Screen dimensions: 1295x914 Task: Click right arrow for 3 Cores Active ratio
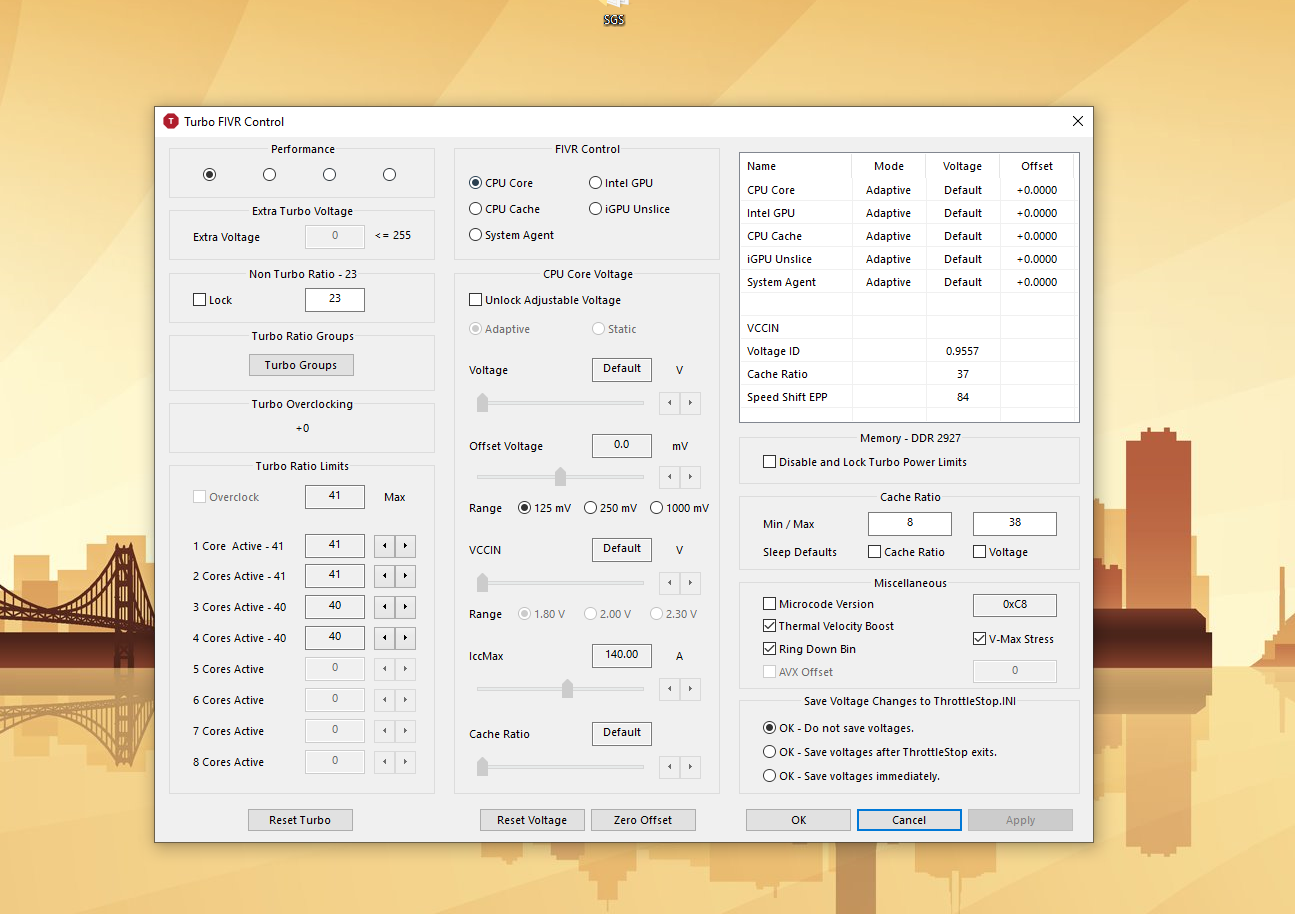click(x=405, y=607)
